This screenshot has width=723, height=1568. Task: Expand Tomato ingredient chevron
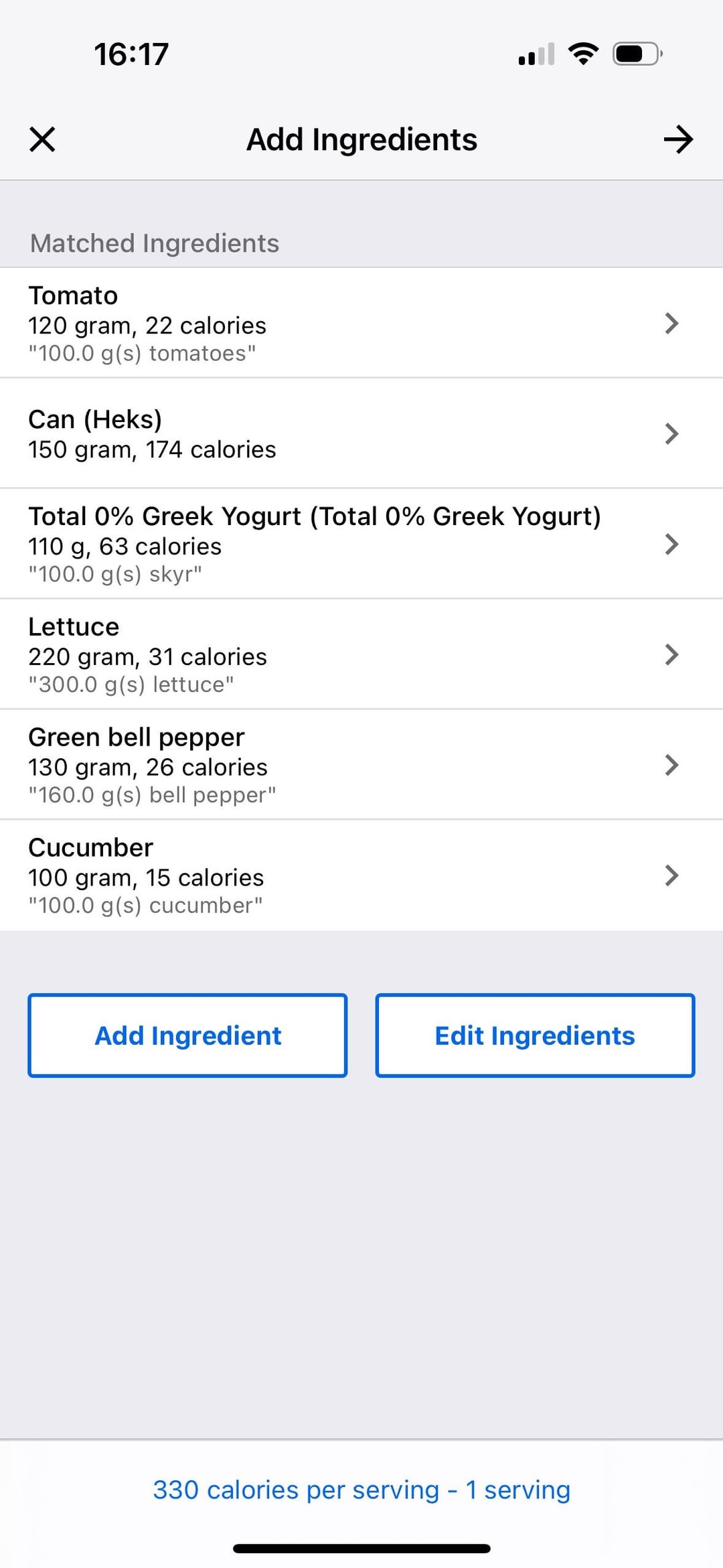click(x=671, y=324)
